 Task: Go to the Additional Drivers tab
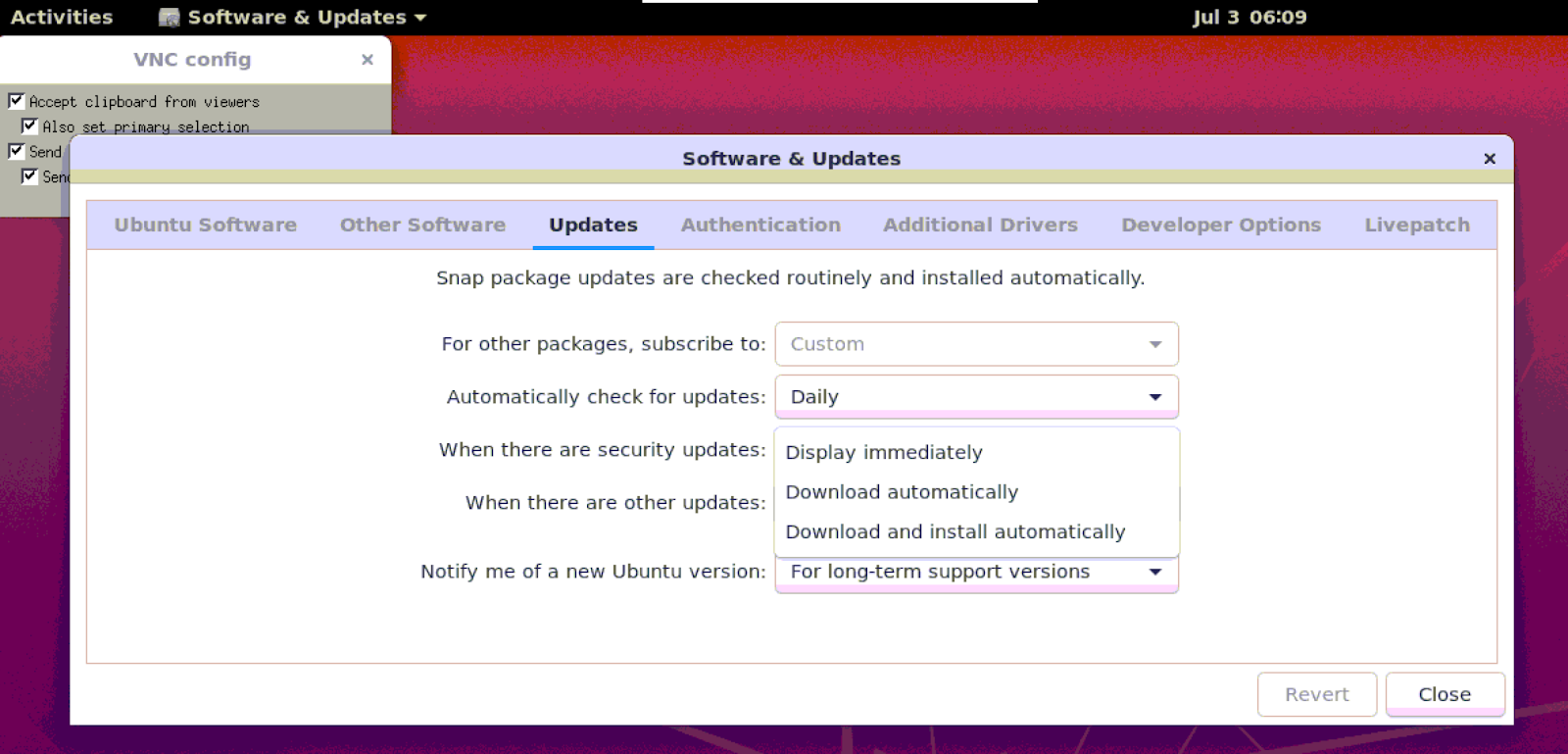(980, 225)
